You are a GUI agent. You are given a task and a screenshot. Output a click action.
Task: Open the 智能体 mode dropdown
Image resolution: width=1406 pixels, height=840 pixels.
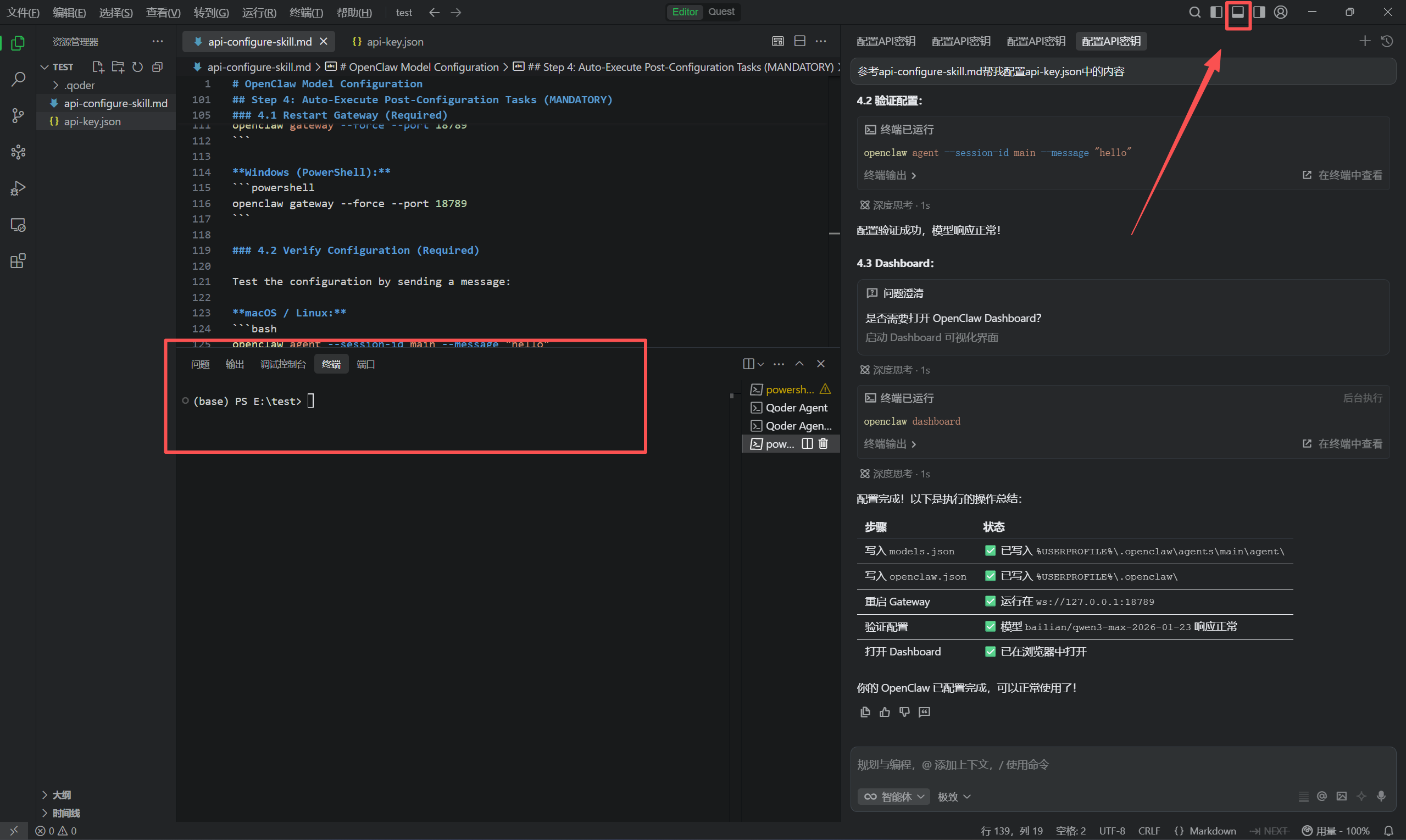tap(894, 797)
